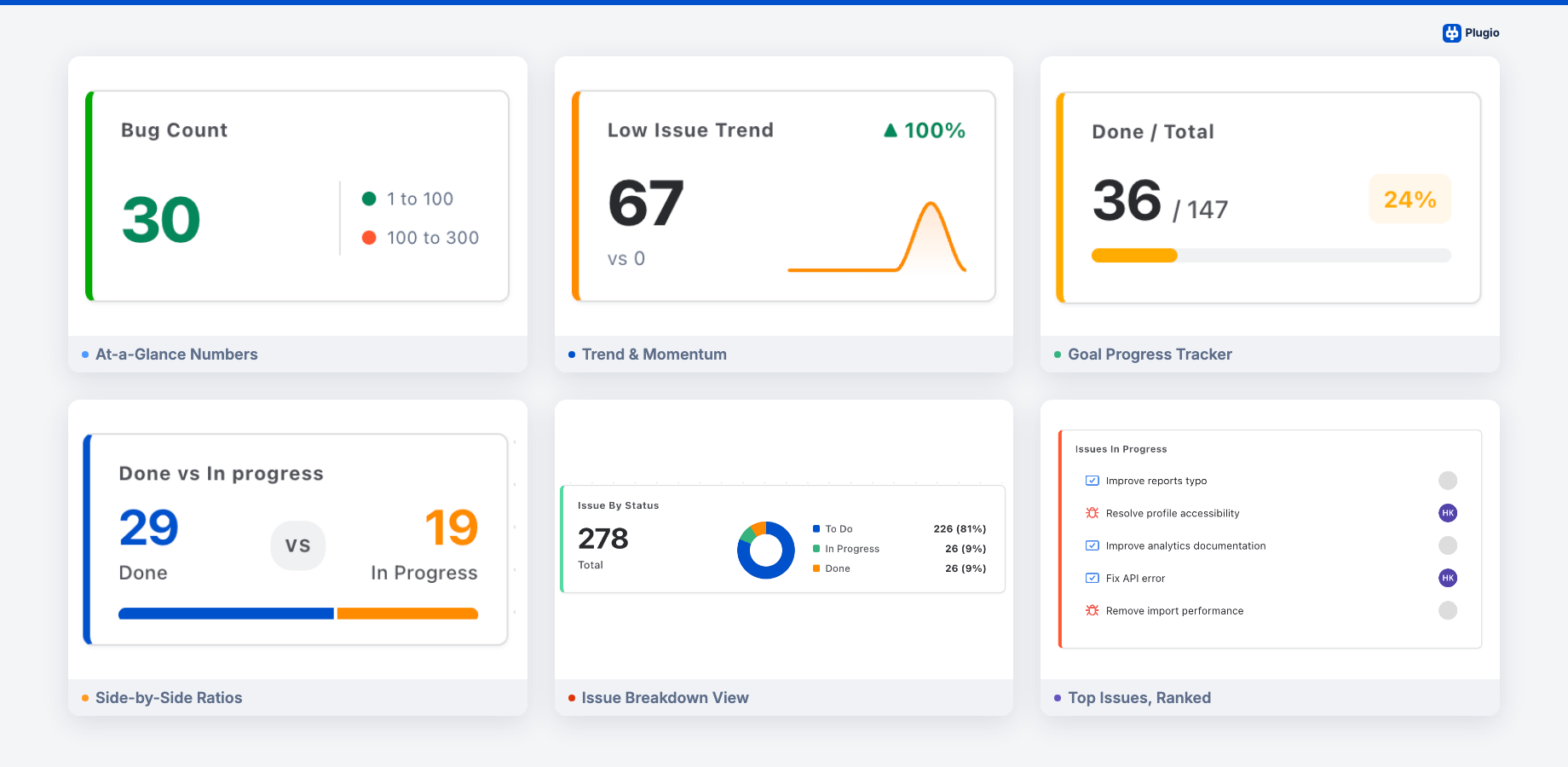
Task: Click the blue To Do legend square
Action: pos(816,529)
